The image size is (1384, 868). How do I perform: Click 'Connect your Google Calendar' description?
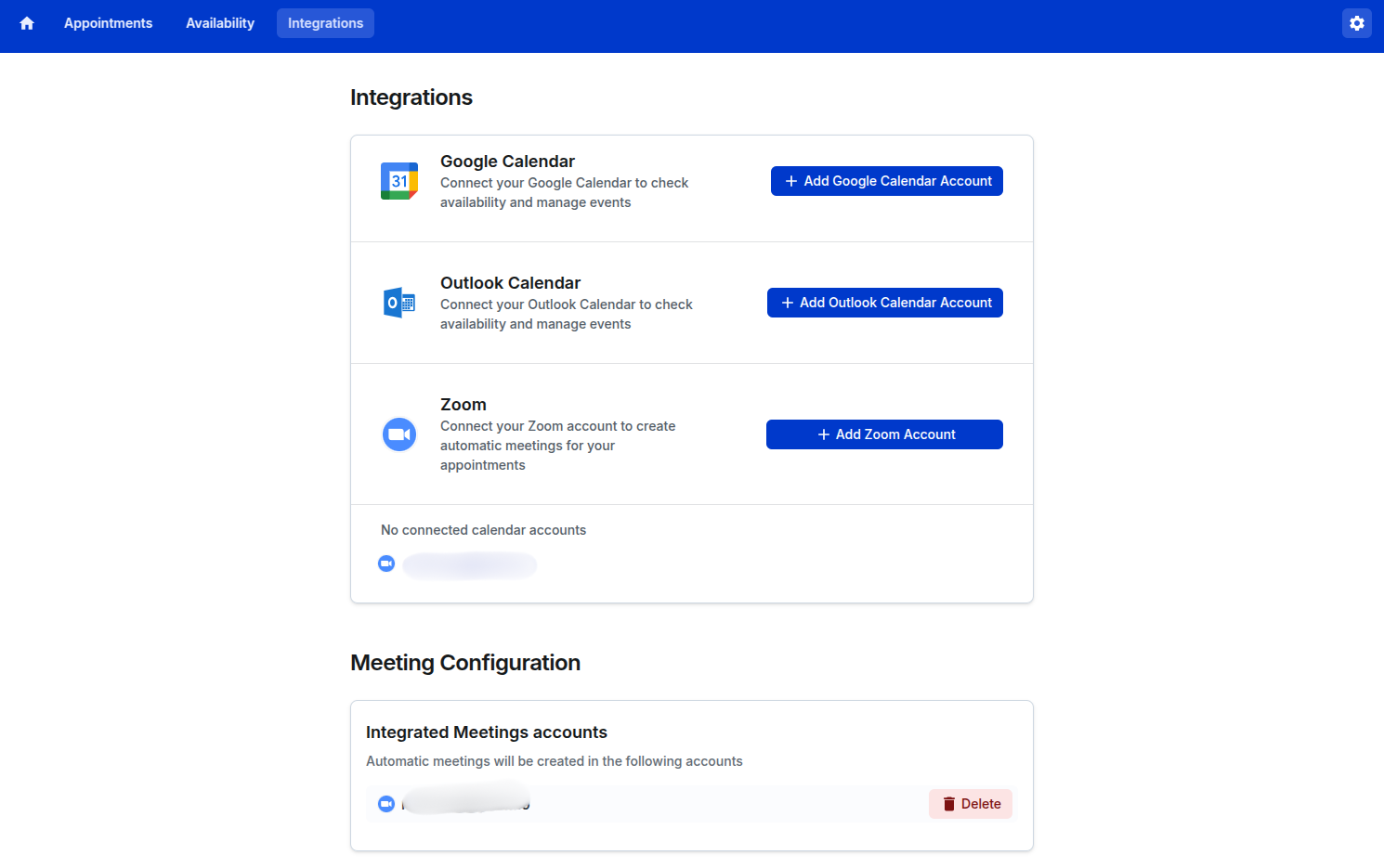tap(564, 193)
